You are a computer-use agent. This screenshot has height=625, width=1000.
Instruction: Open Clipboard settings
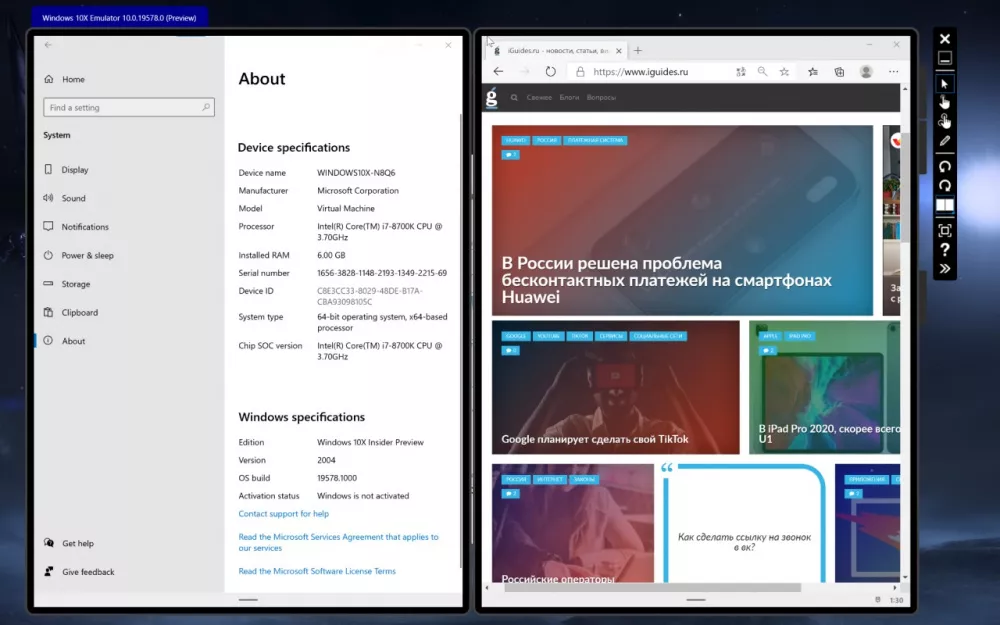[80, 313]
